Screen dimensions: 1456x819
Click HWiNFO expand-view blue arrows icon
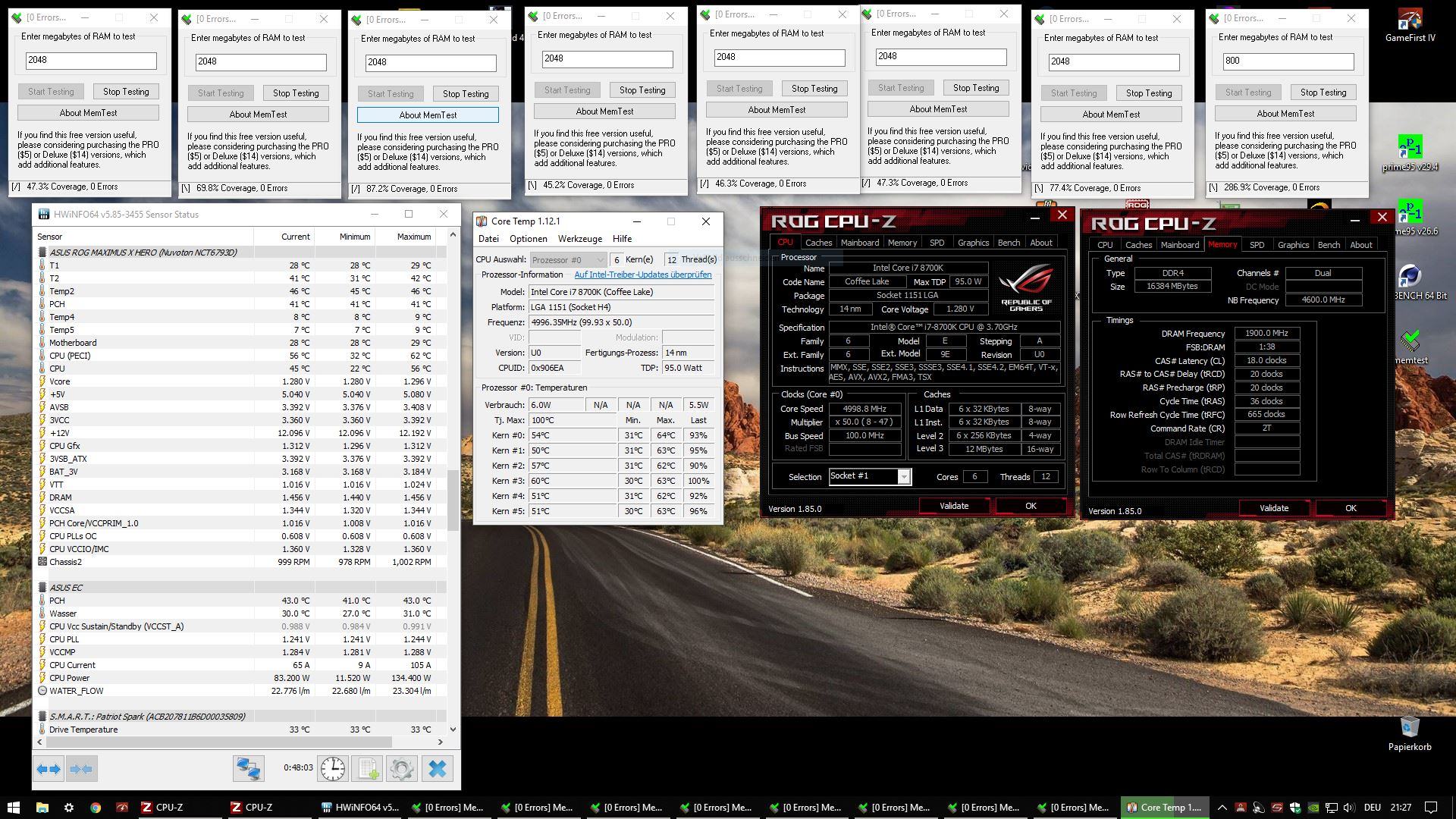[49, 769]
